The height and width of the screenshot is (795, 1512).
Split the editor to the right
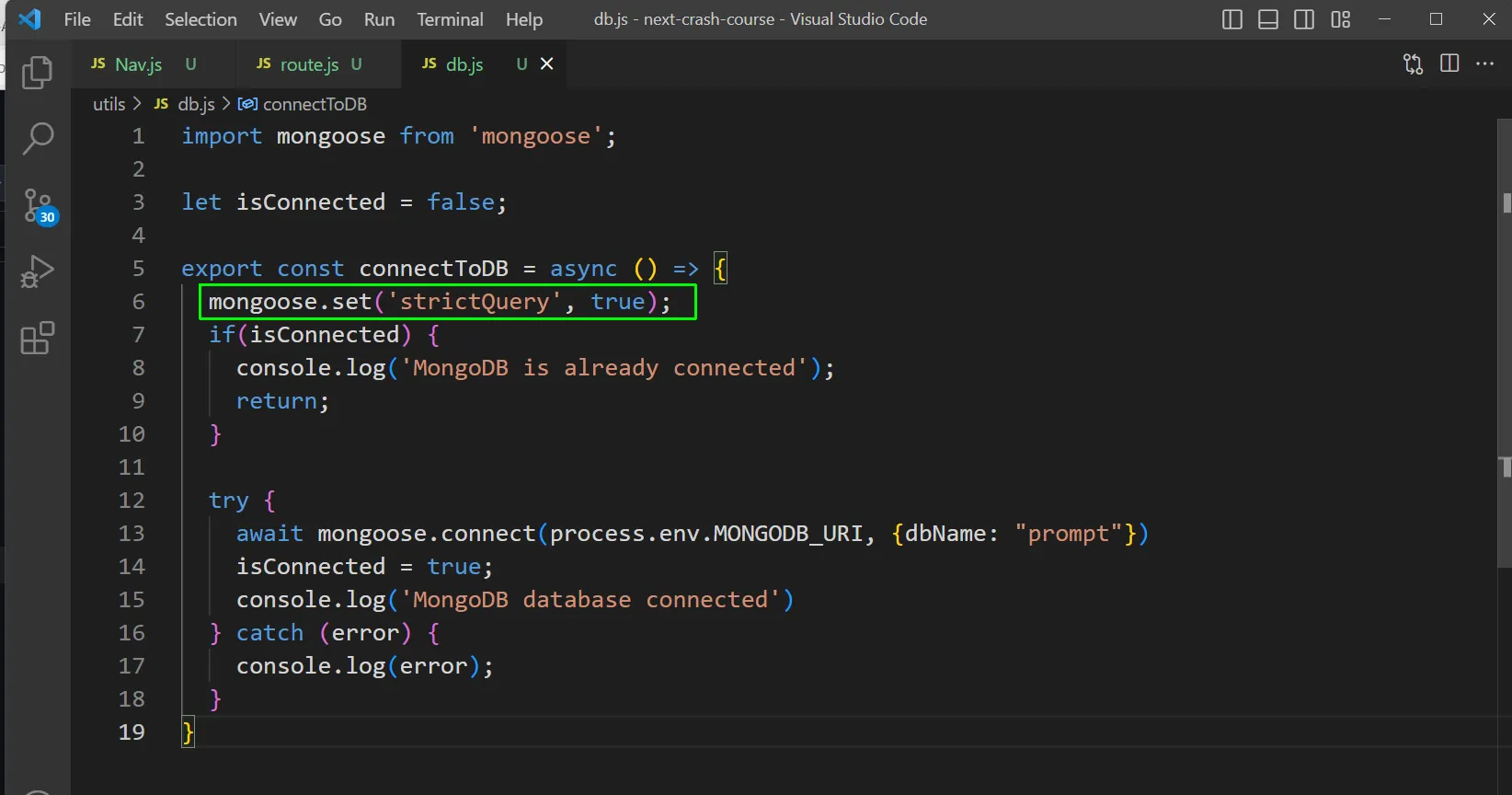1449,63
